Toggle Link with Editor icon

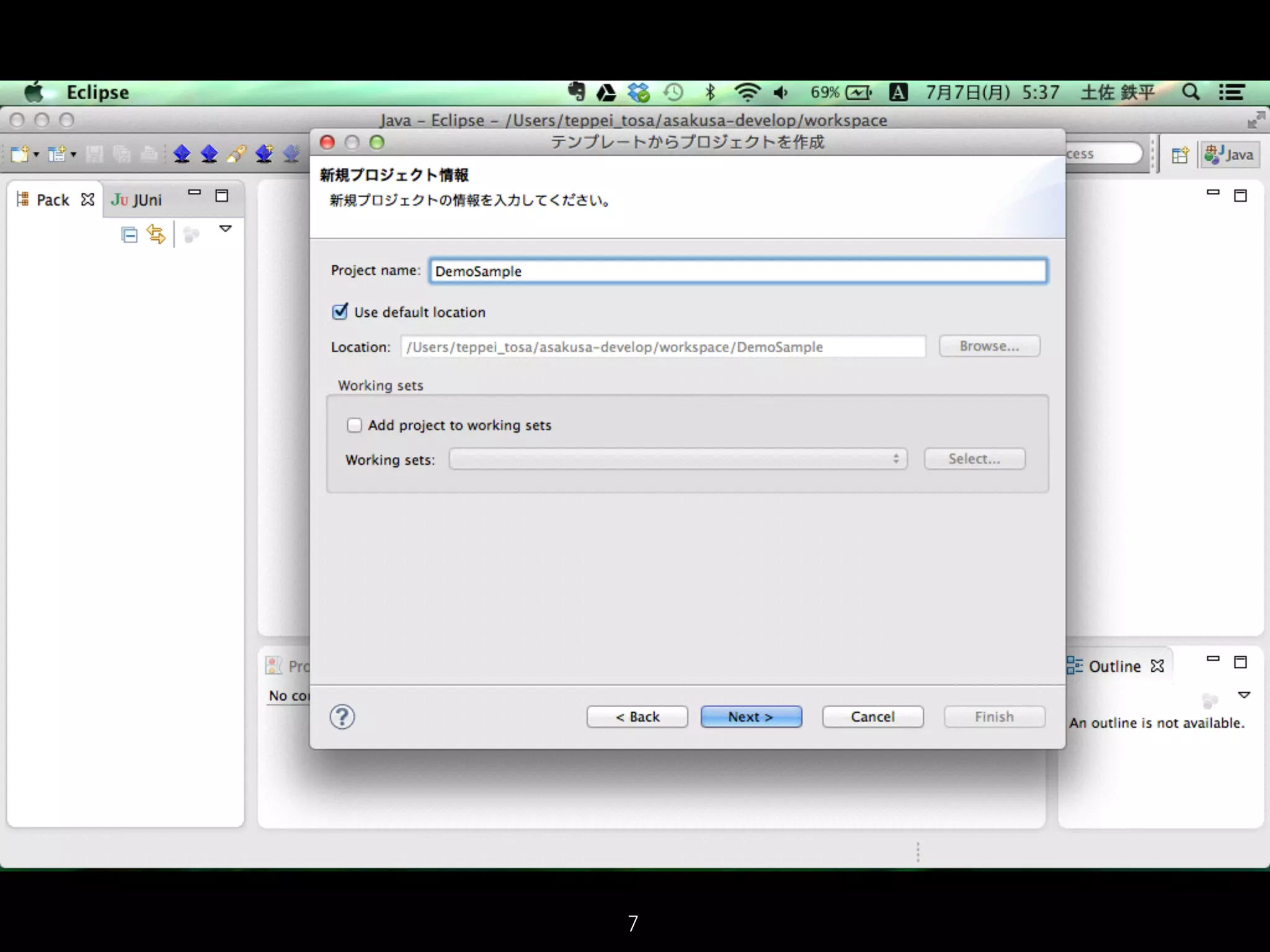point(156,234)
